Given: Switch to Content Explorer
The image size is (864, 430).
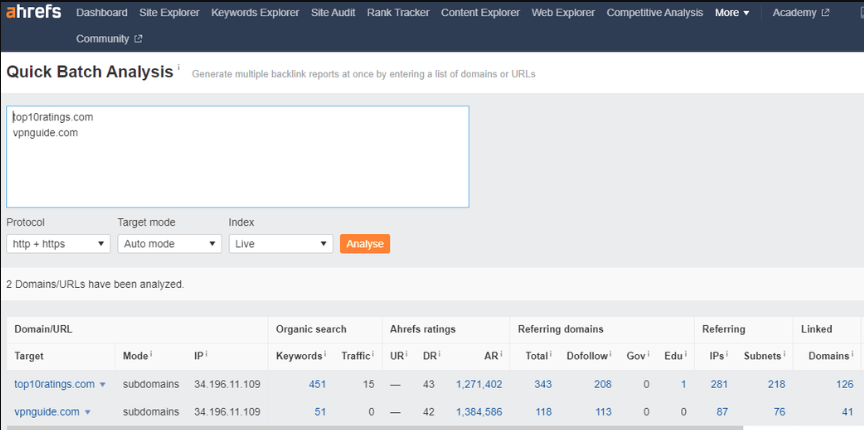Looking at the screenshot, I should coord(480,12).
